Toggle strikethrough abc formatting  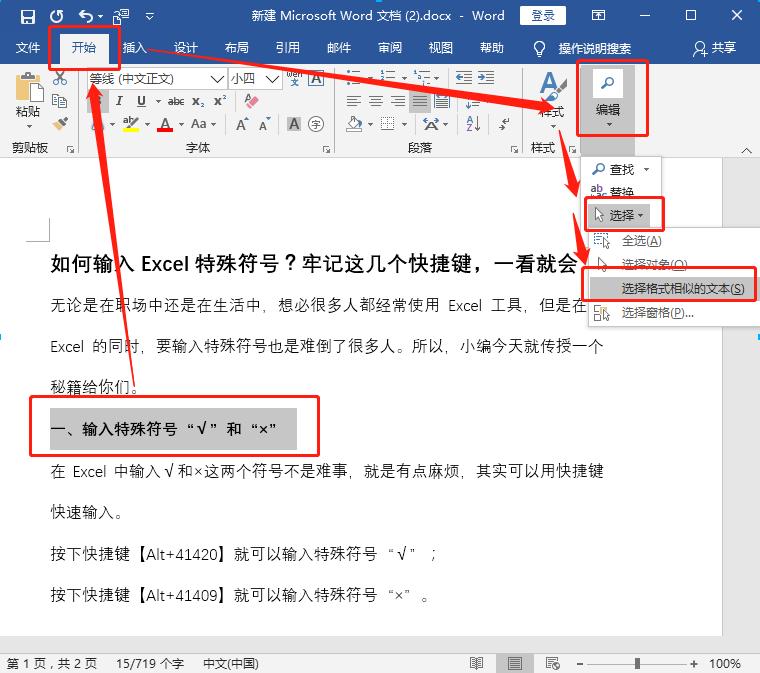coord(175,101)
